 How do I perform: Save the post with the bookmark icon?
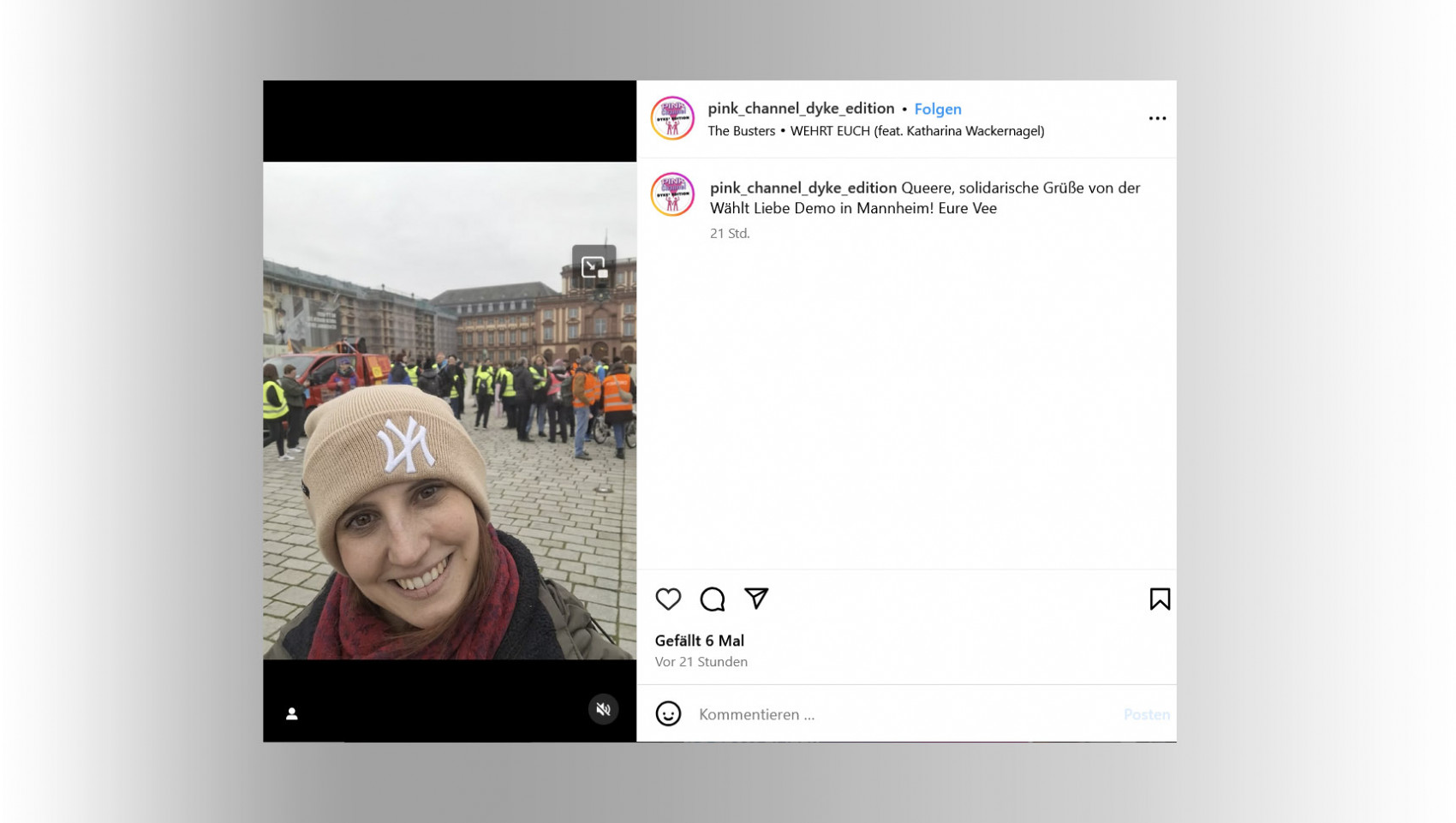[x=1159, y=599]
